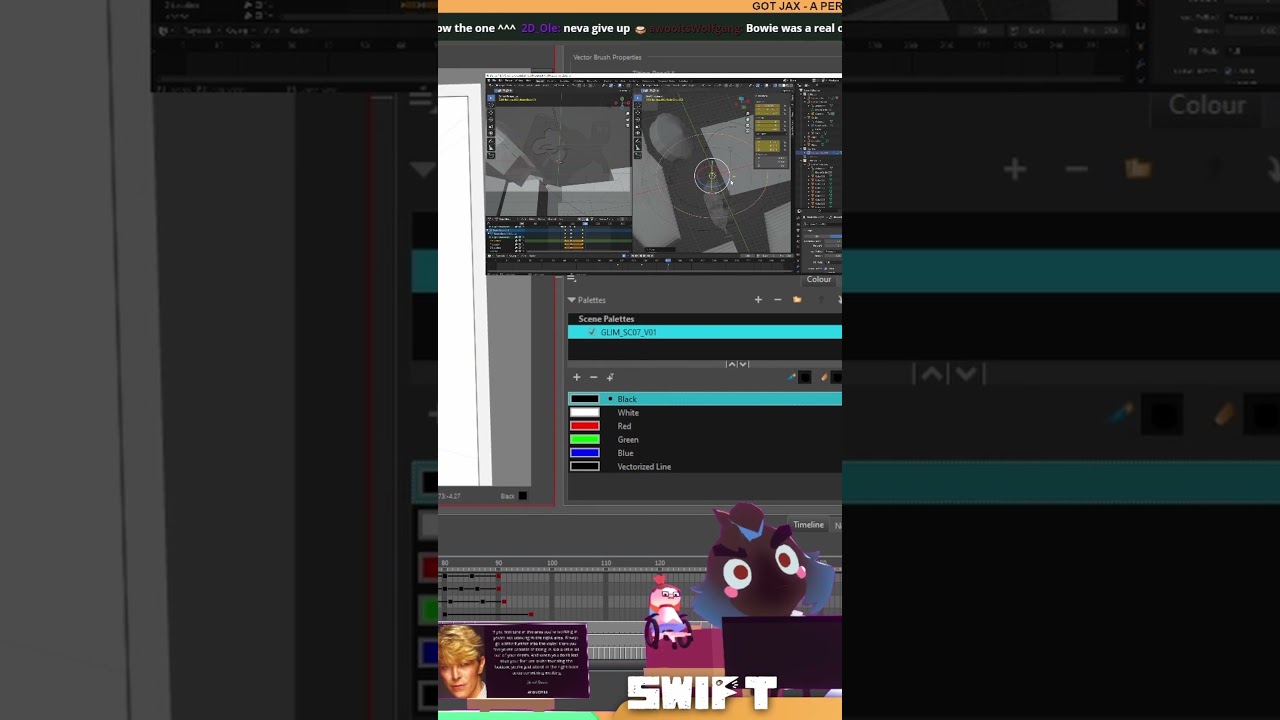Select the Black colour swatch
The image size is (1280, 720).
(x=585, y=399)
